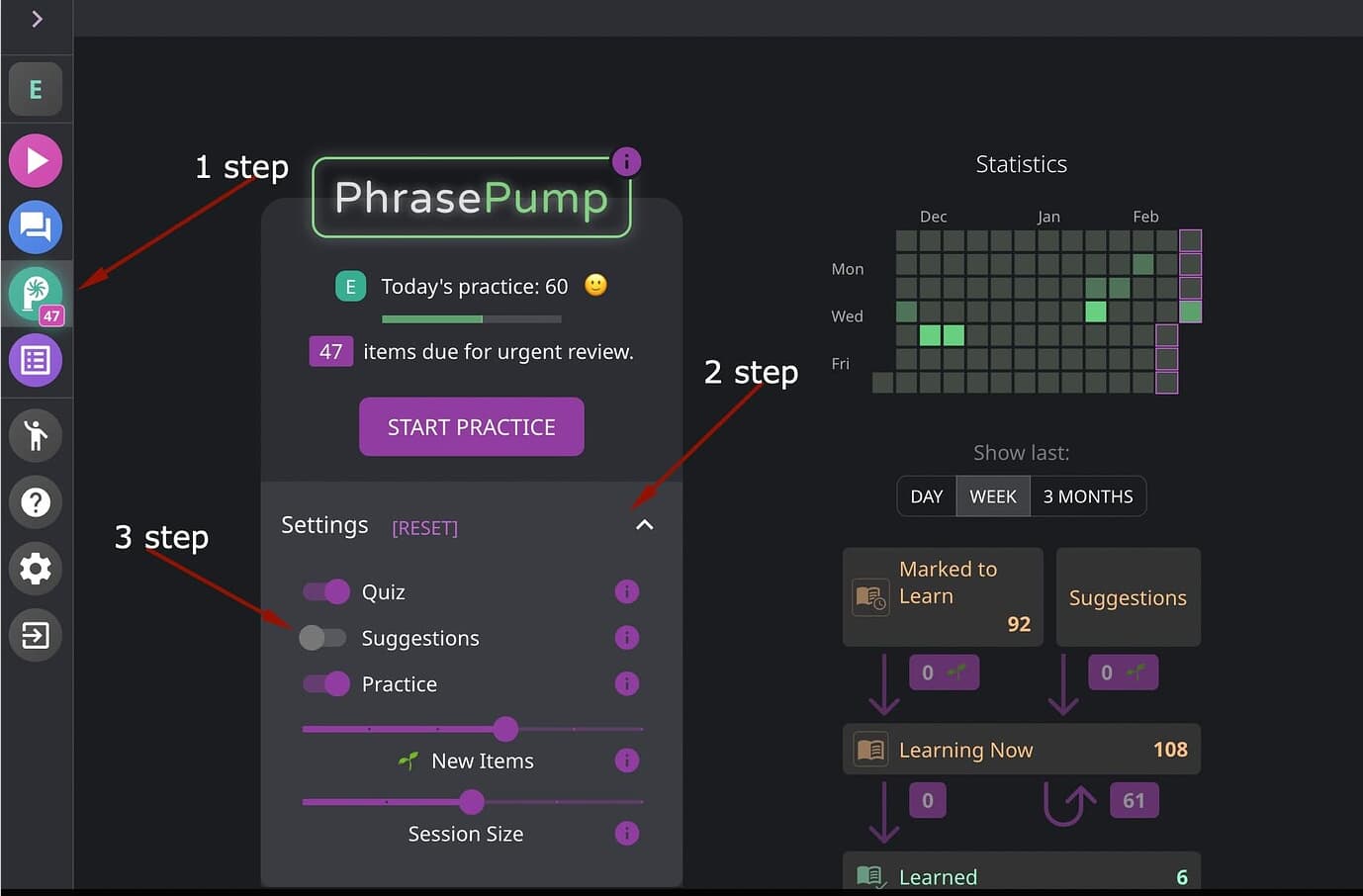Image resolution: width=1363 pixels, height=896 pixels.
Task: Click the info icon beside the PhrasePump logo
Action: tap(626, 161)
